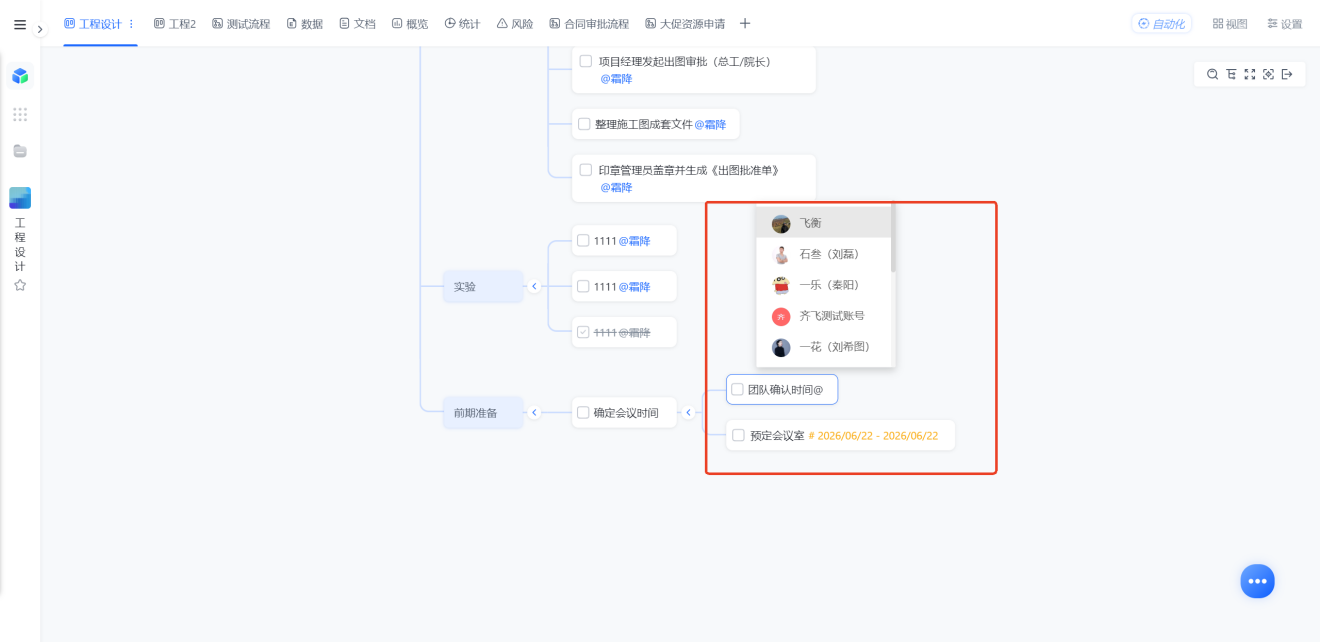Open the blue floating more-actions button
This screenshot has width=1320, height=642.
[x=1257, y=581]
